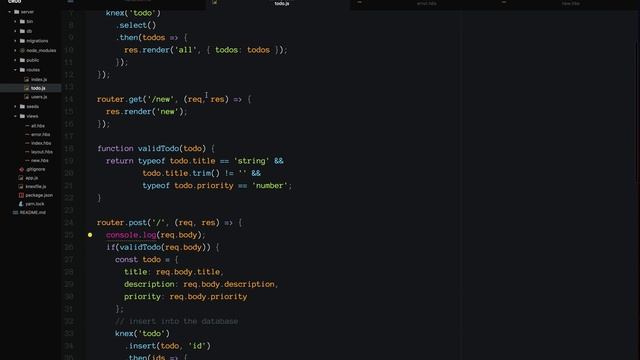Click the todo.js file icon in tree
The image size is (640, 360).
[x=27, y=88]
